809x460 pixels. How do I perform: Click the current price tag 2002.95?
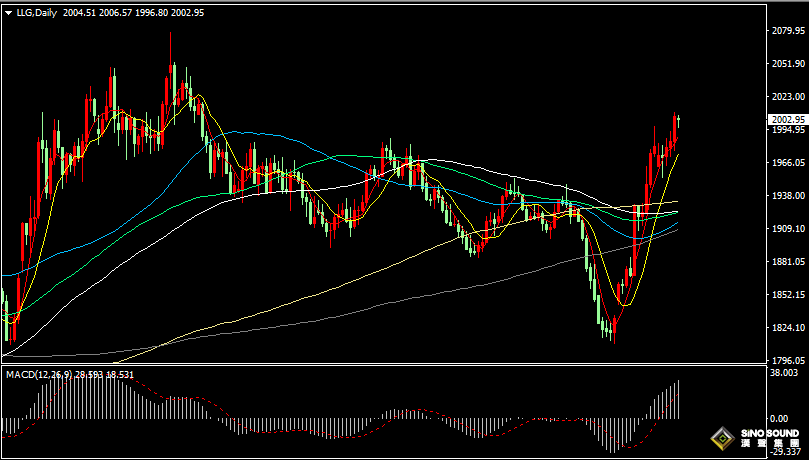click(x=787, y=119)
